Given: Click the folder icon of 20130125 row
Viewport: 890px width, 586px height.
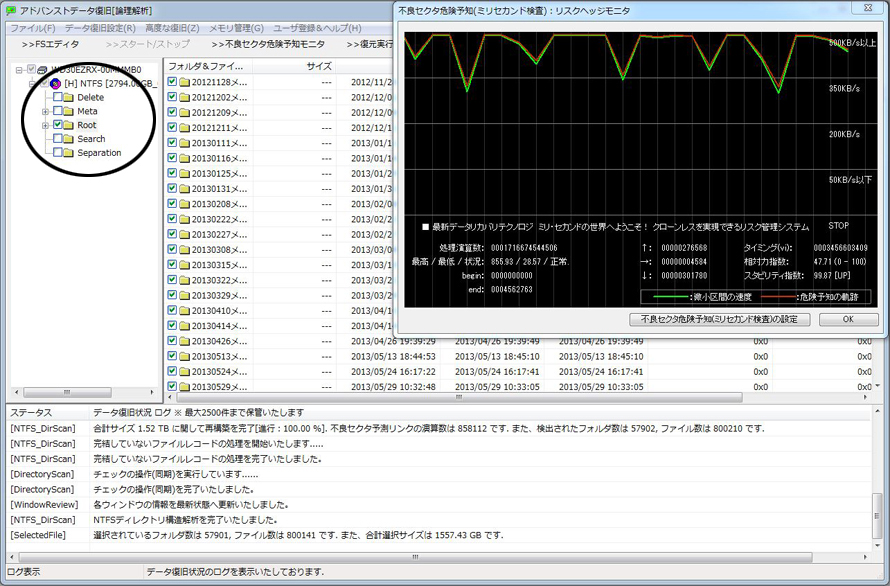Looking at the screenshot, I should 184,173.
